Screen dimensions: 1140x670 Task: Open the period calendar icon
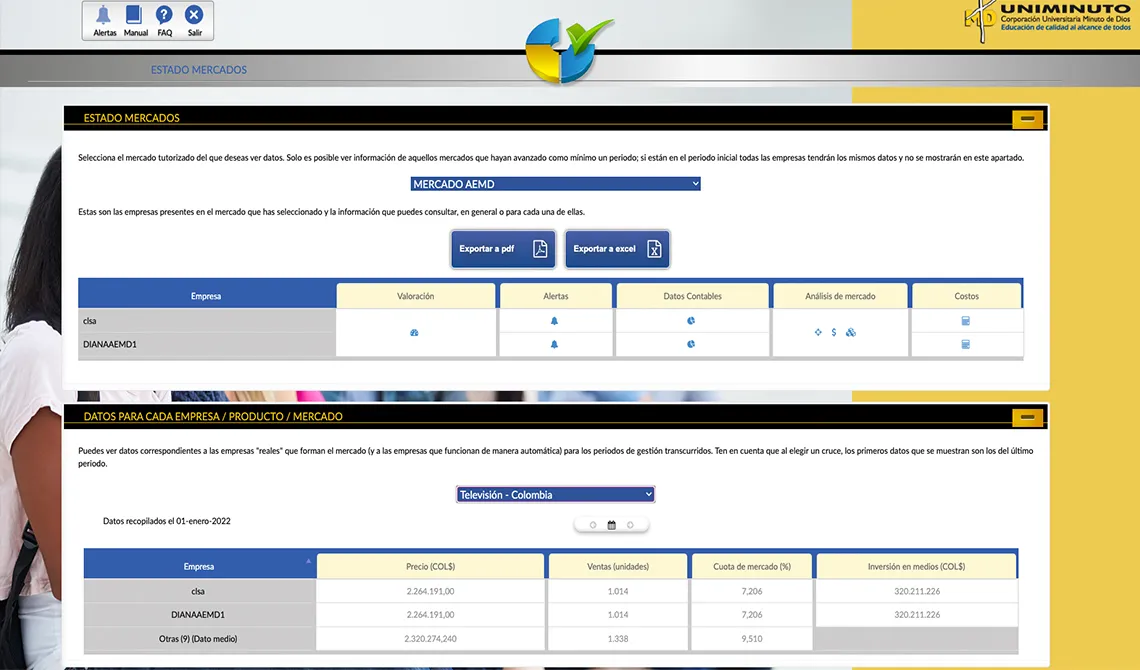[x=611, y=525]
